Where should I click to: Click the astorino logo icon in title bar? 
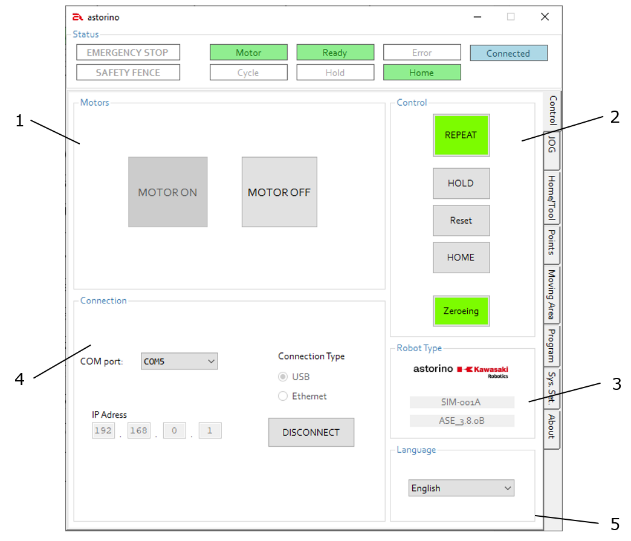(77, 17)
